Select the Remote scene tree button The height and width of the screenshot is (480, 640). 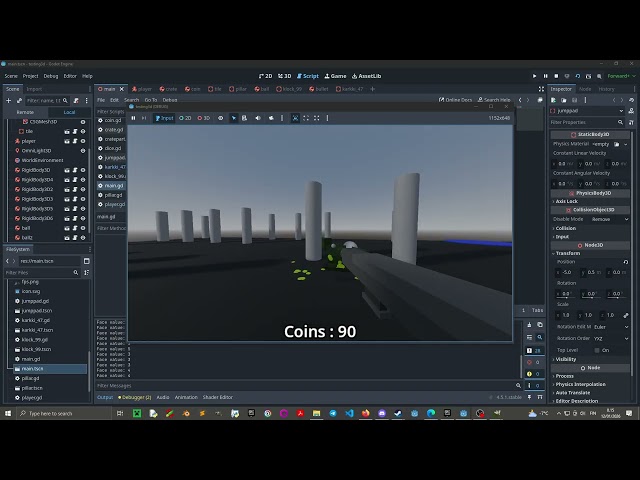click(25, 112)
